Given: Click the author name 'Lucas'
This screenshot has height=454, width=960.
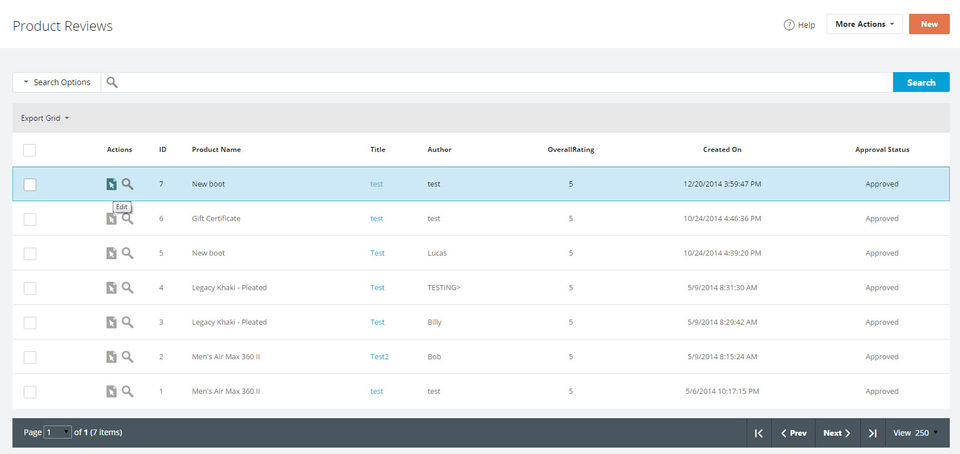Looking at the screenshot, I should pos(437,253).
